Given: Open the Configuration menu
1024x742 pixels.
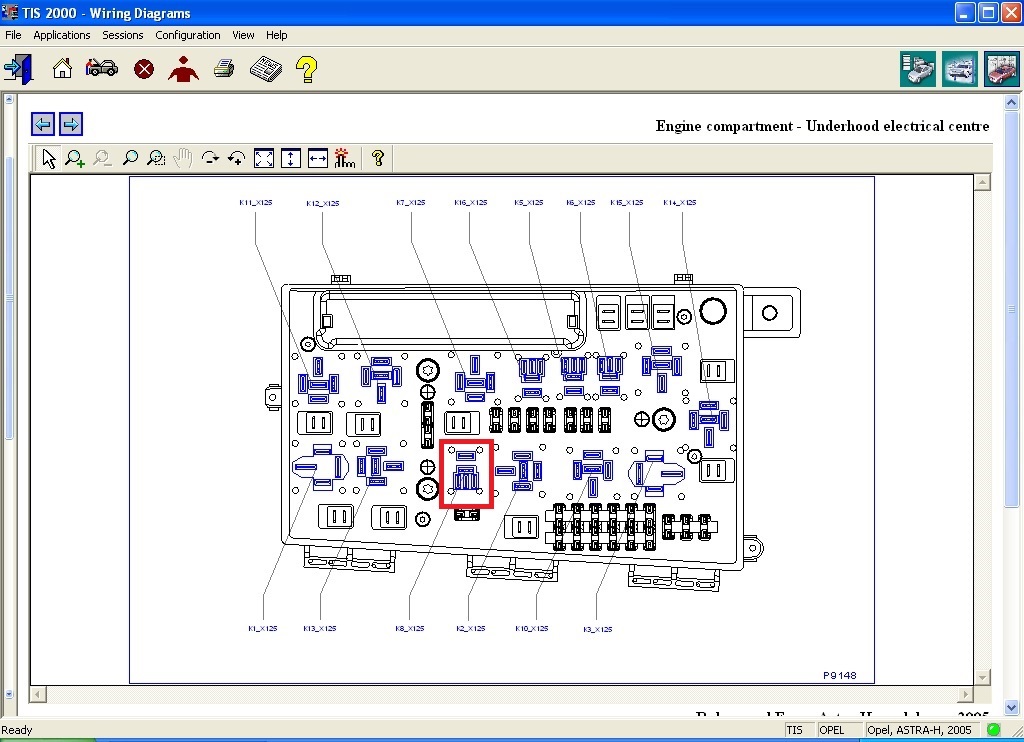Looking at the screenshot, I should (x=188, y=35).
